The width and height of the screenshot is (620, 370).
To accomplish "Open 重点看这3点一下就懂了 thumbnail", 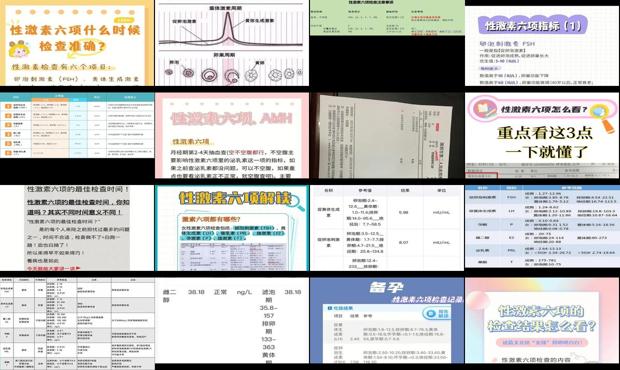I will (x=542, y=136).
